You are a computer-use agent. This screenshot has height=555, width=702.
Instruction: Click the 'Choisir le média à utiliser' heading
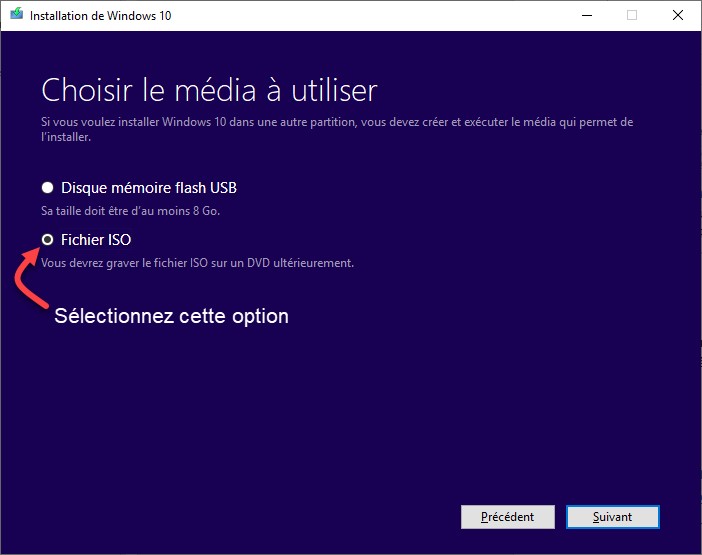(x=210, y=90)
